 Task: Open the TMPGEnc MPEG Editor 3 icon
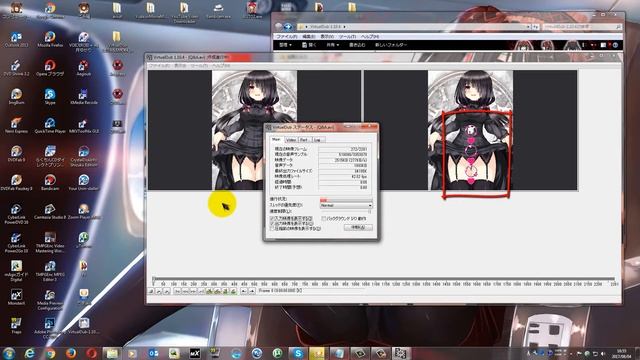[50, 271]
